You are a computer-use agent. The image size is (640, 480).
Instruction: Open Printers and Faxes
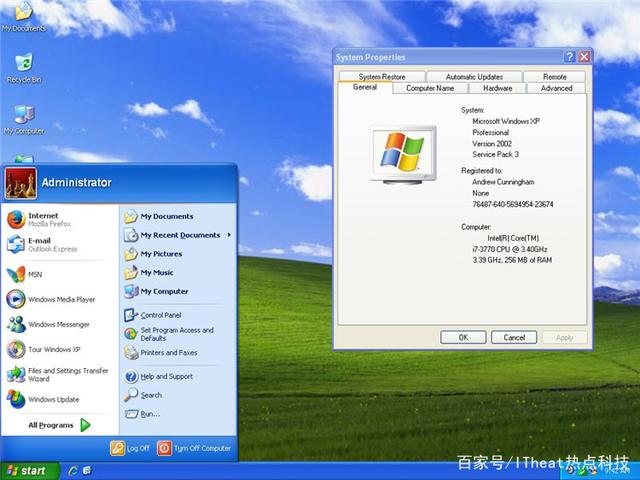click(161, 353)
